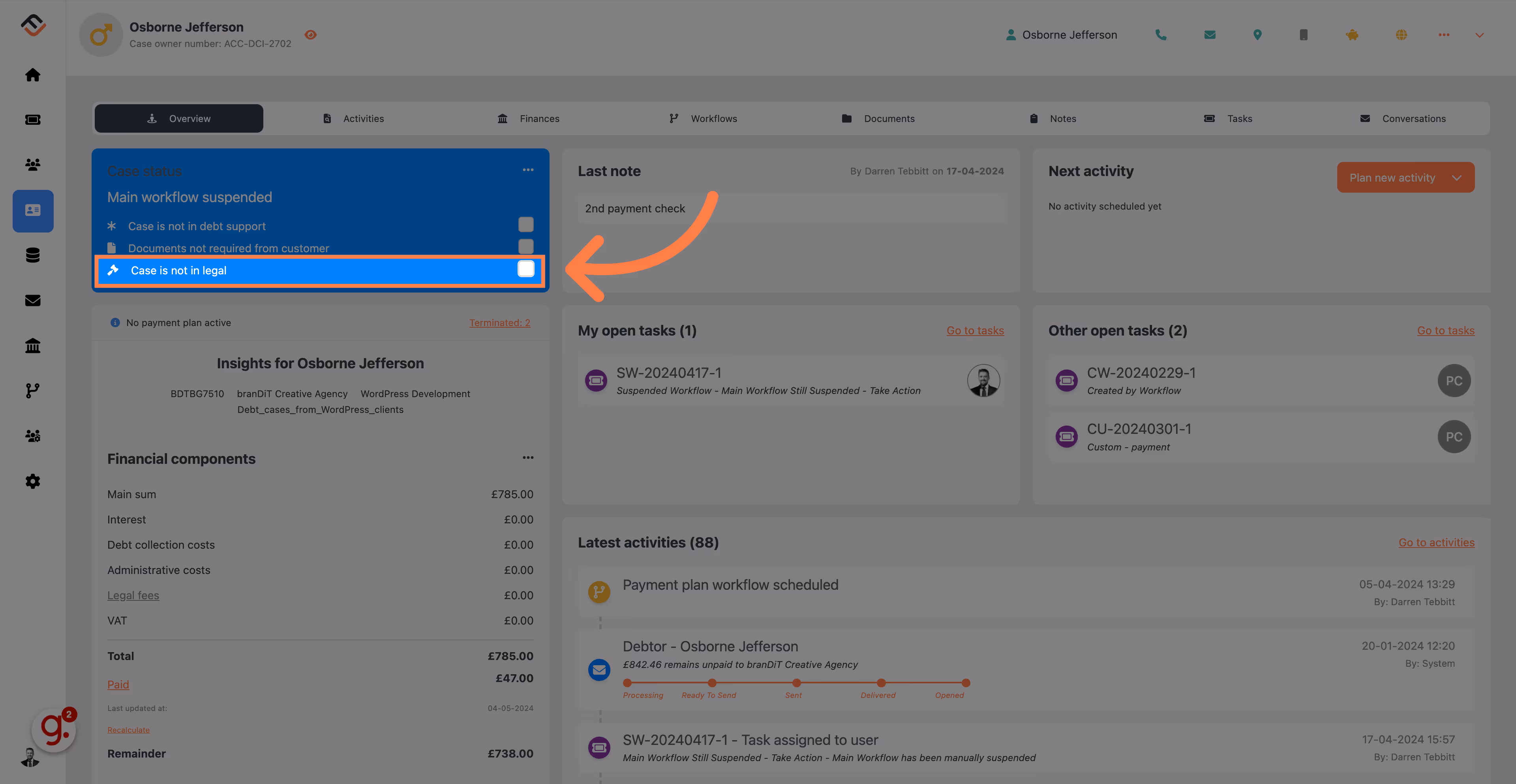Toggle the eye icon beside Osborne Jefferson

pos(311,35)
